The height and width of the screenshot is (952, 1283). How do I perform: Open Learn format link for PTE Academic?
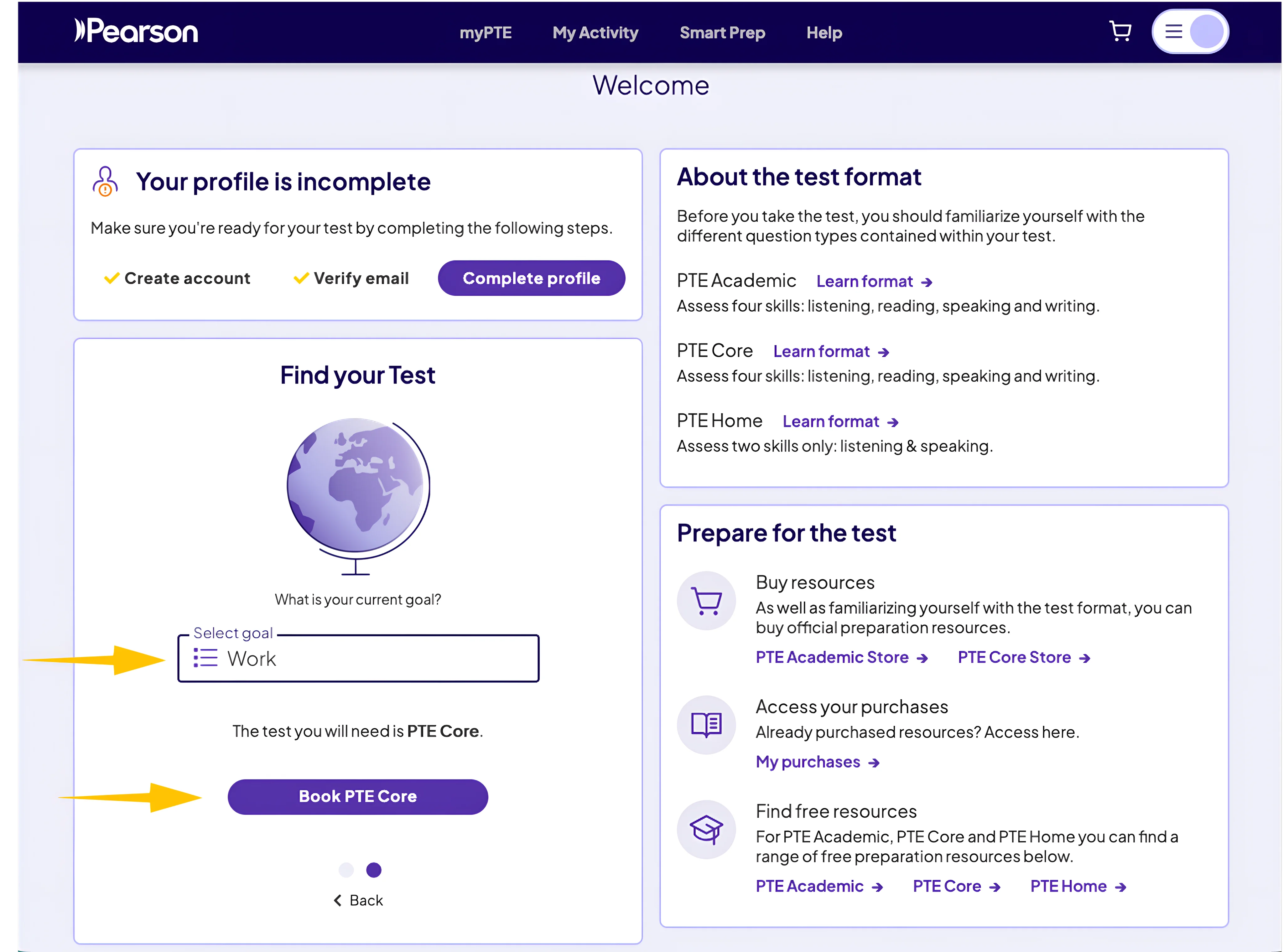click(x=865, y=281)
